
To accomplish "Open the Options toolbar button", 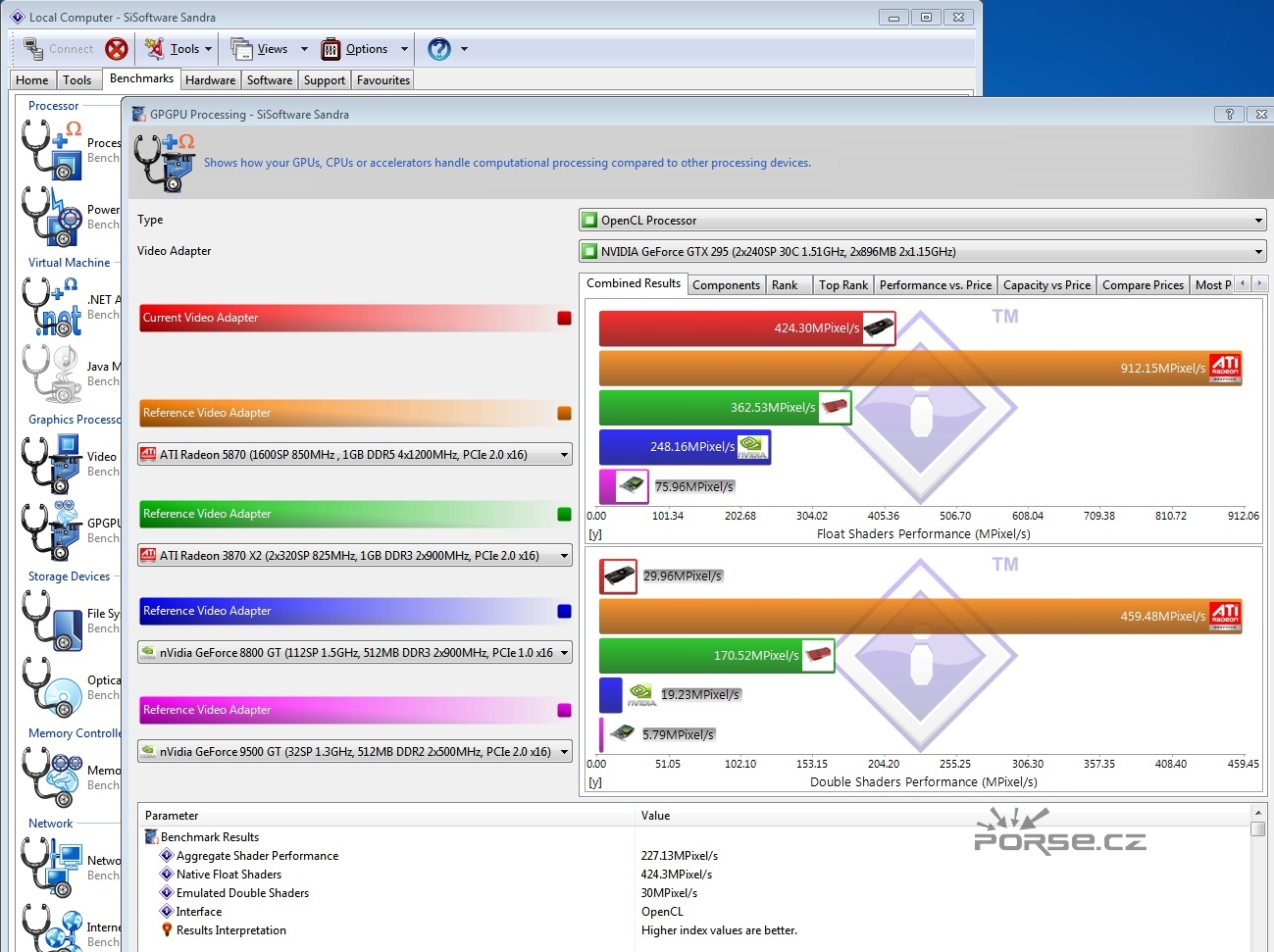I will [355, 49].
